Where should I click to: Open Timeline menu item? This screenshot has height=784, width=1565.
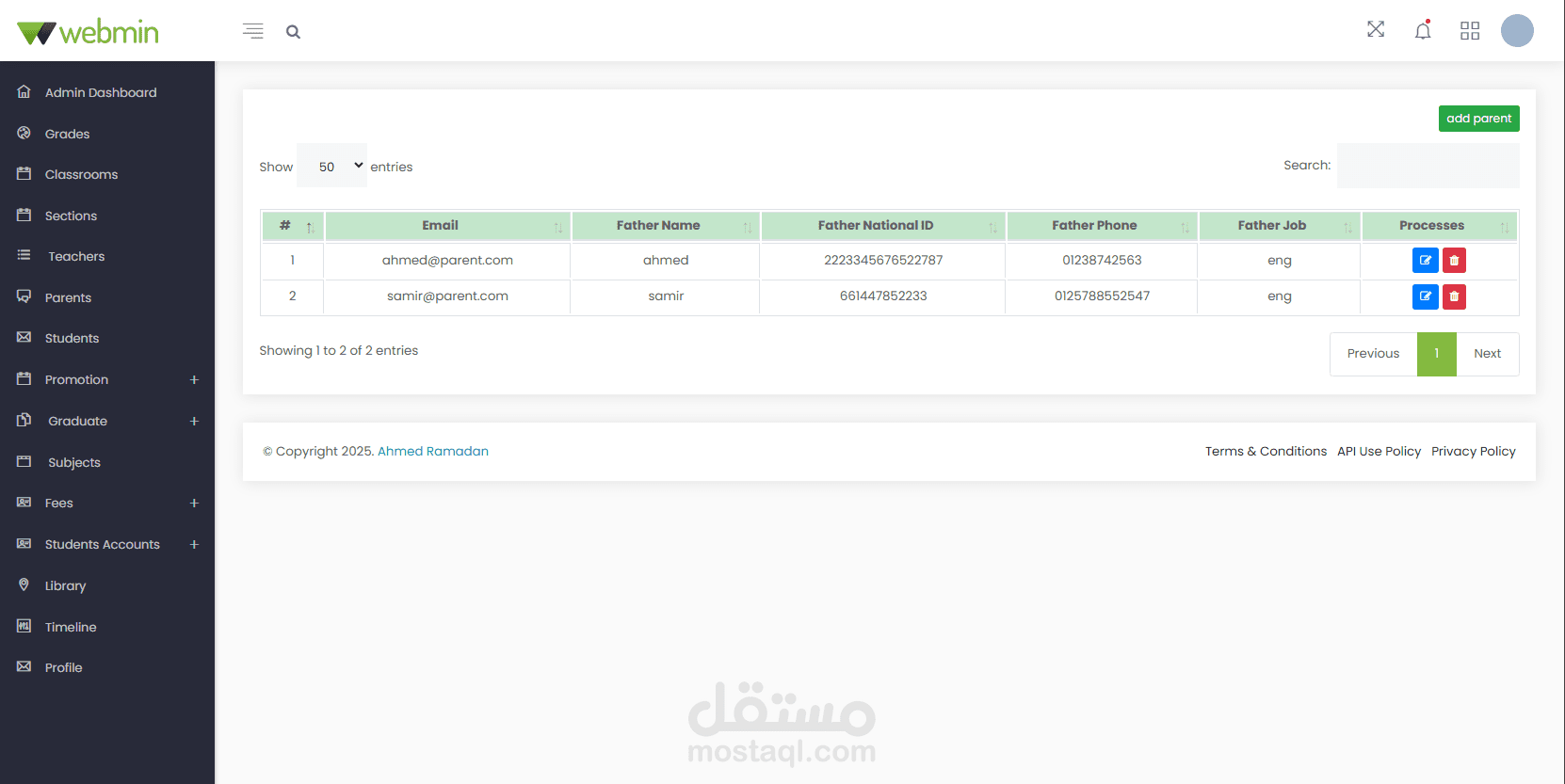click(x=71, y=627)
